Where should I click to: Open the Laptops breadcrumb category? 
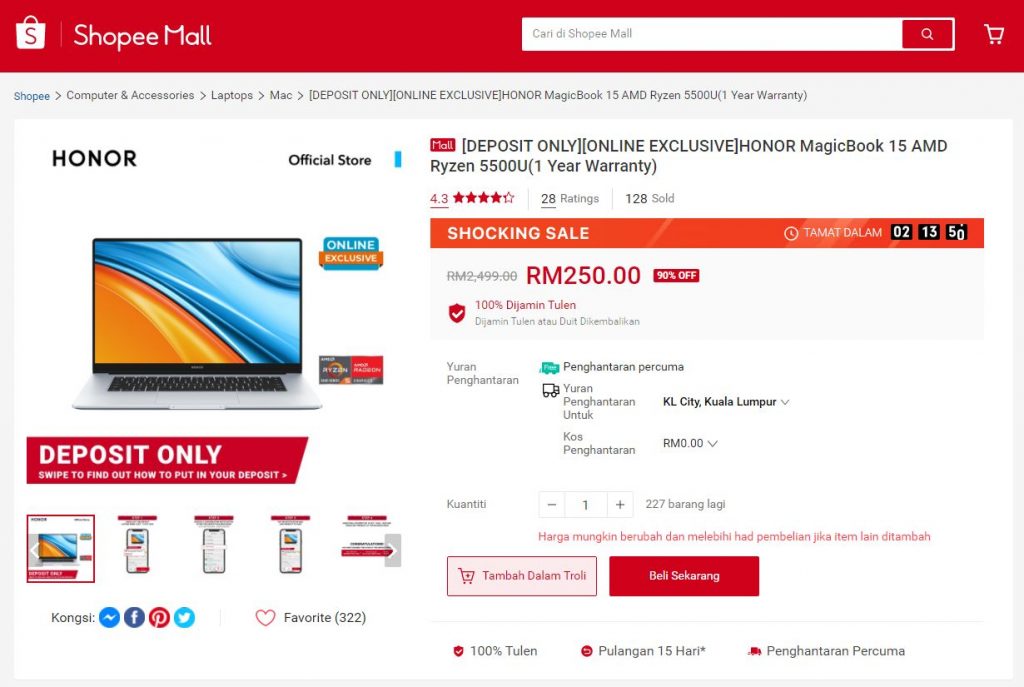(x=232, y=95)
